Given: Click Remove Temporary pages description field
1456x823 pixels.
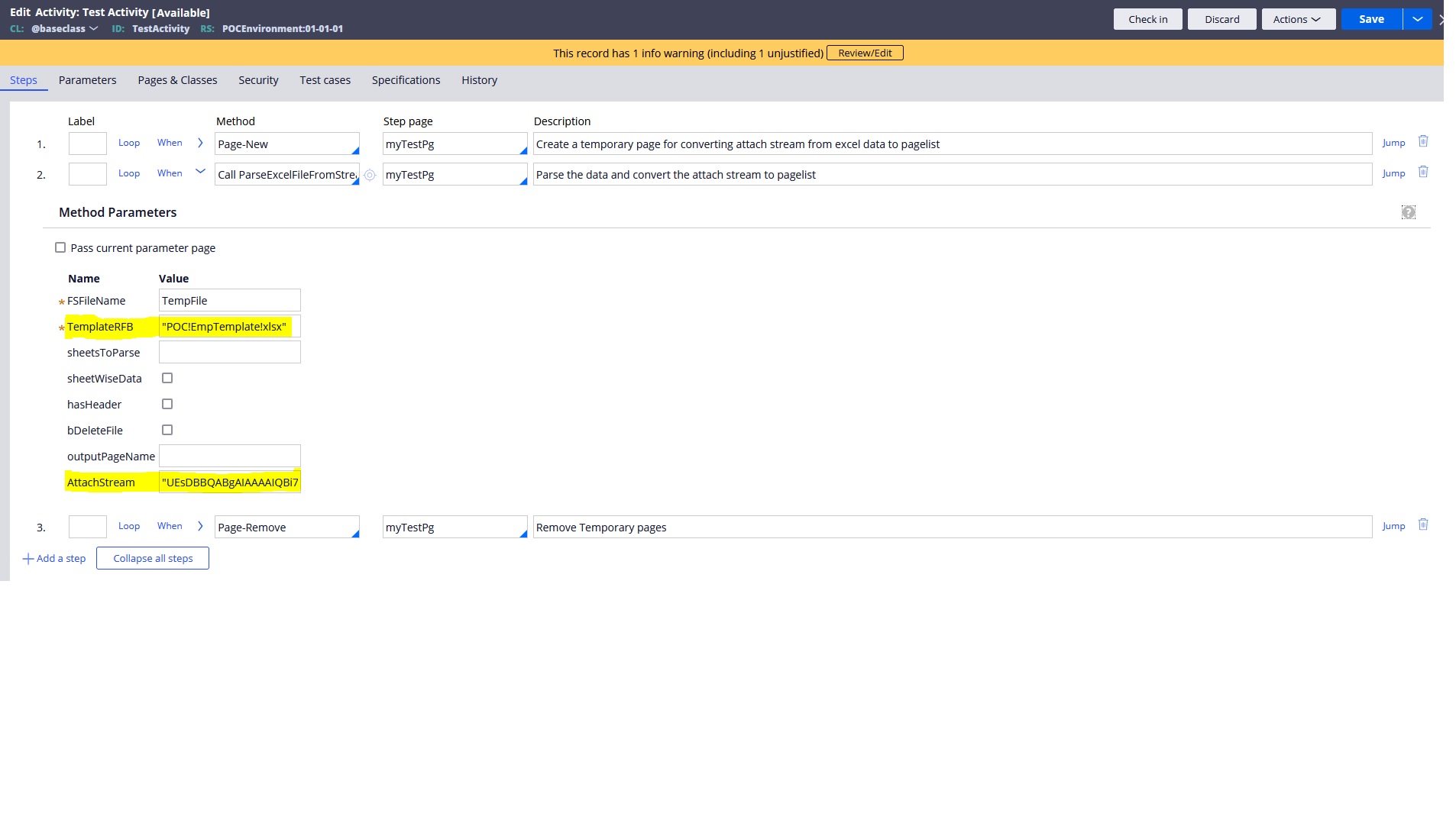Looking at the screenshot, I should click(953, 528).
